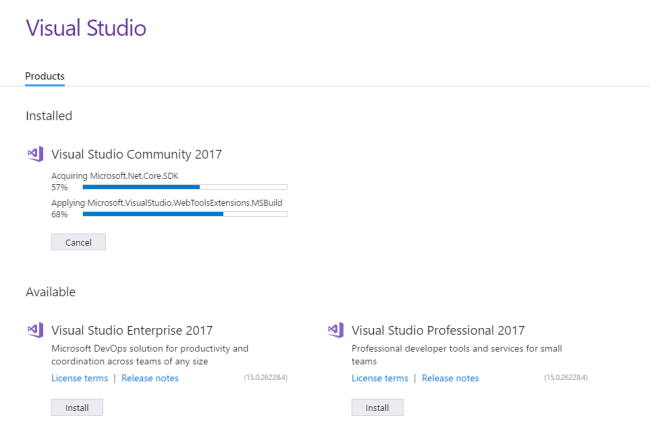Open License terms for Professional 2017
Screen dimensions: 650x440
(x=380, y=378)
